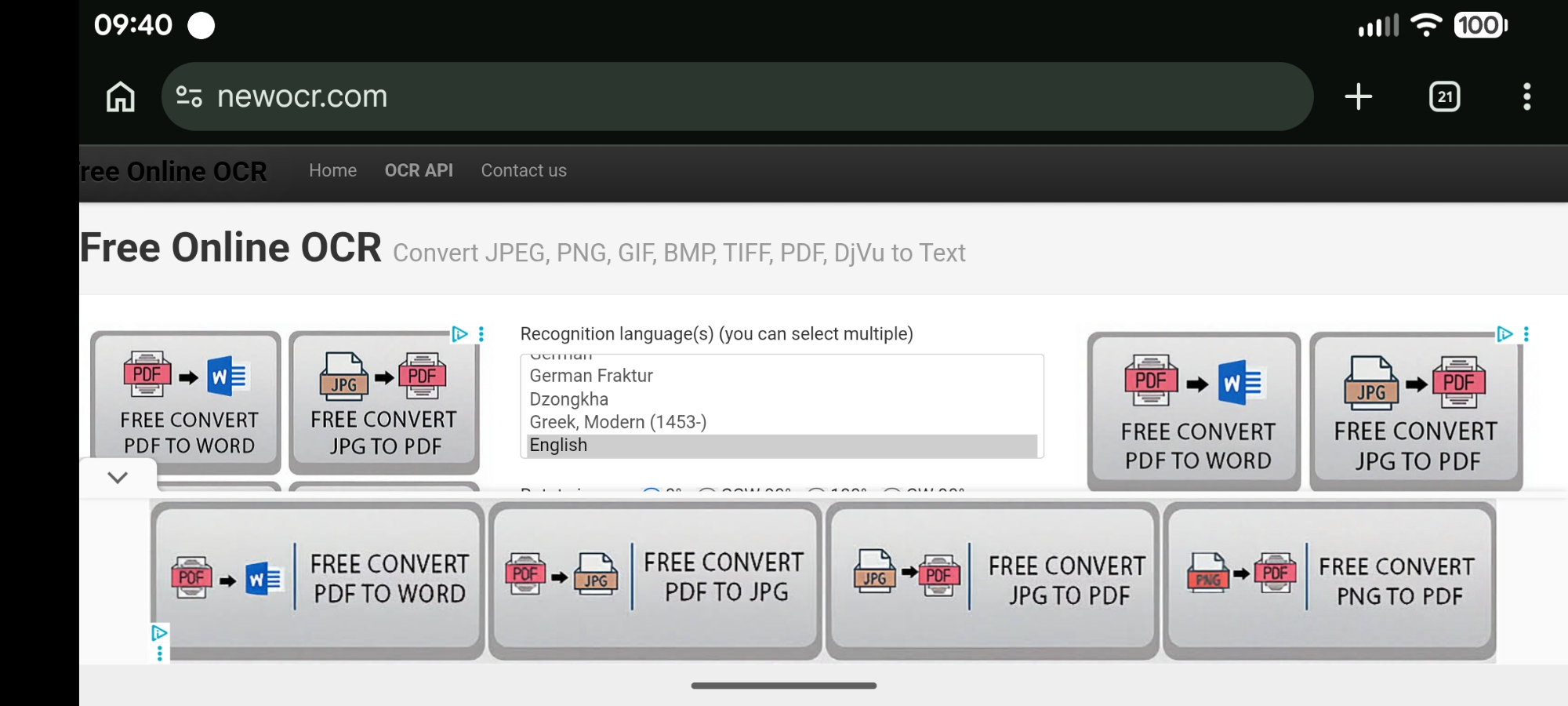The width and height of the screenshot is (1568, 706).
Task: Click AdChoices icon on right sidebar ad
Action: (1504, 334)
